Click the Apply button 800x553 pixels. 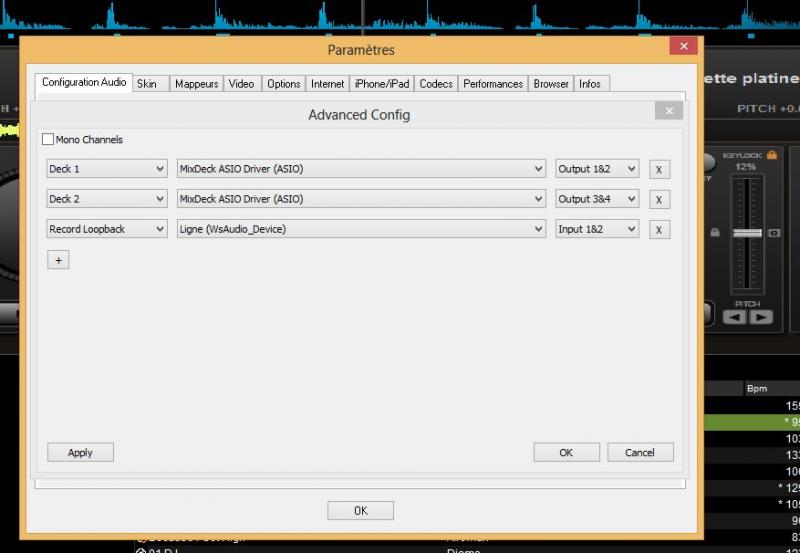(x=81, y=453)
